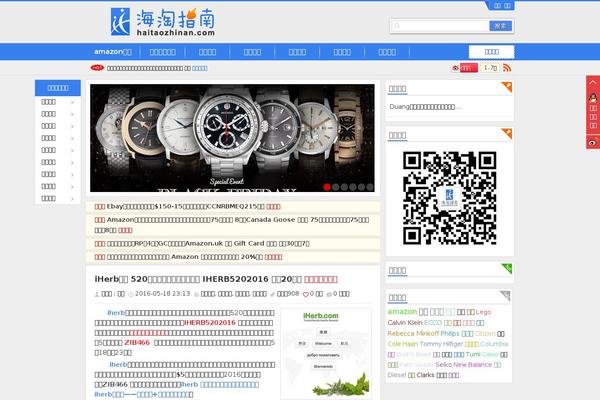Click orange corner icon above QR code
600x400 pixels.
click(x=507, y=133)
